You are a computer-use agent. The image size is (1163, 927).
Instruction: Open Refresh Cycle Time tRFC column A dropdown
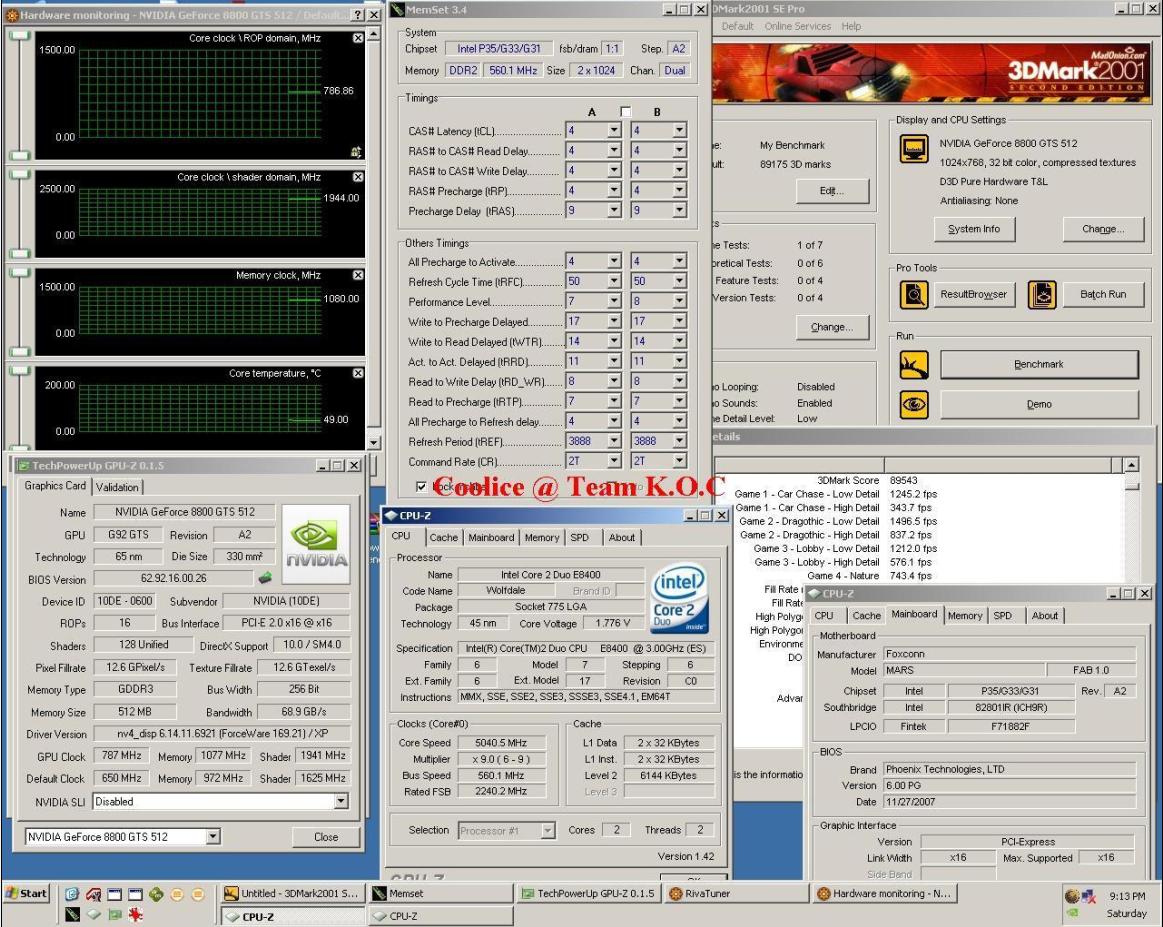[614, 281]
